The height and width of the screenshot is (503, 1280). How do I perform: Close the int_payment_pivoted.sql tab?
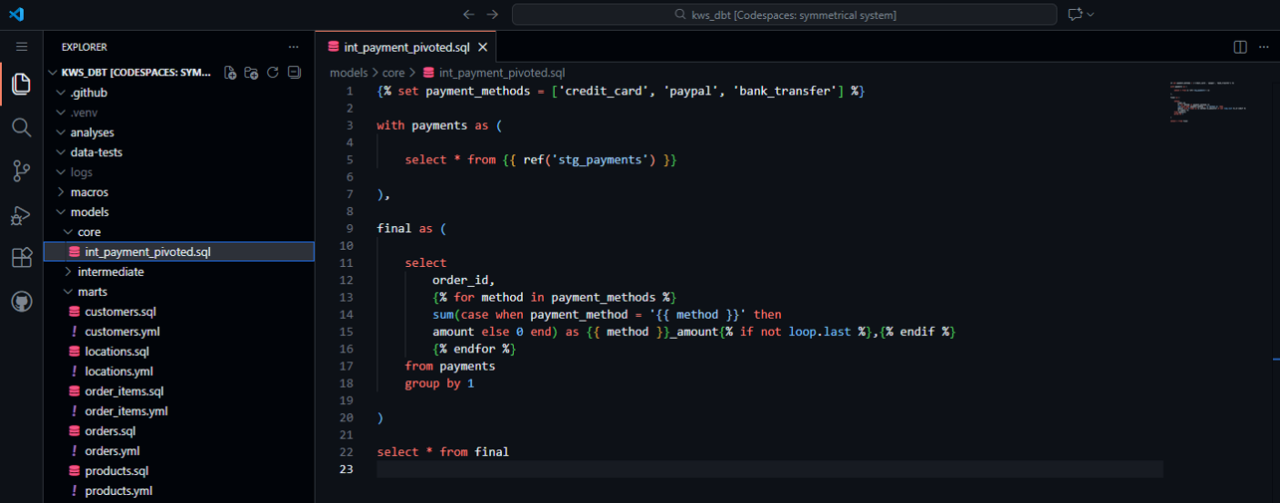(483, 47)
